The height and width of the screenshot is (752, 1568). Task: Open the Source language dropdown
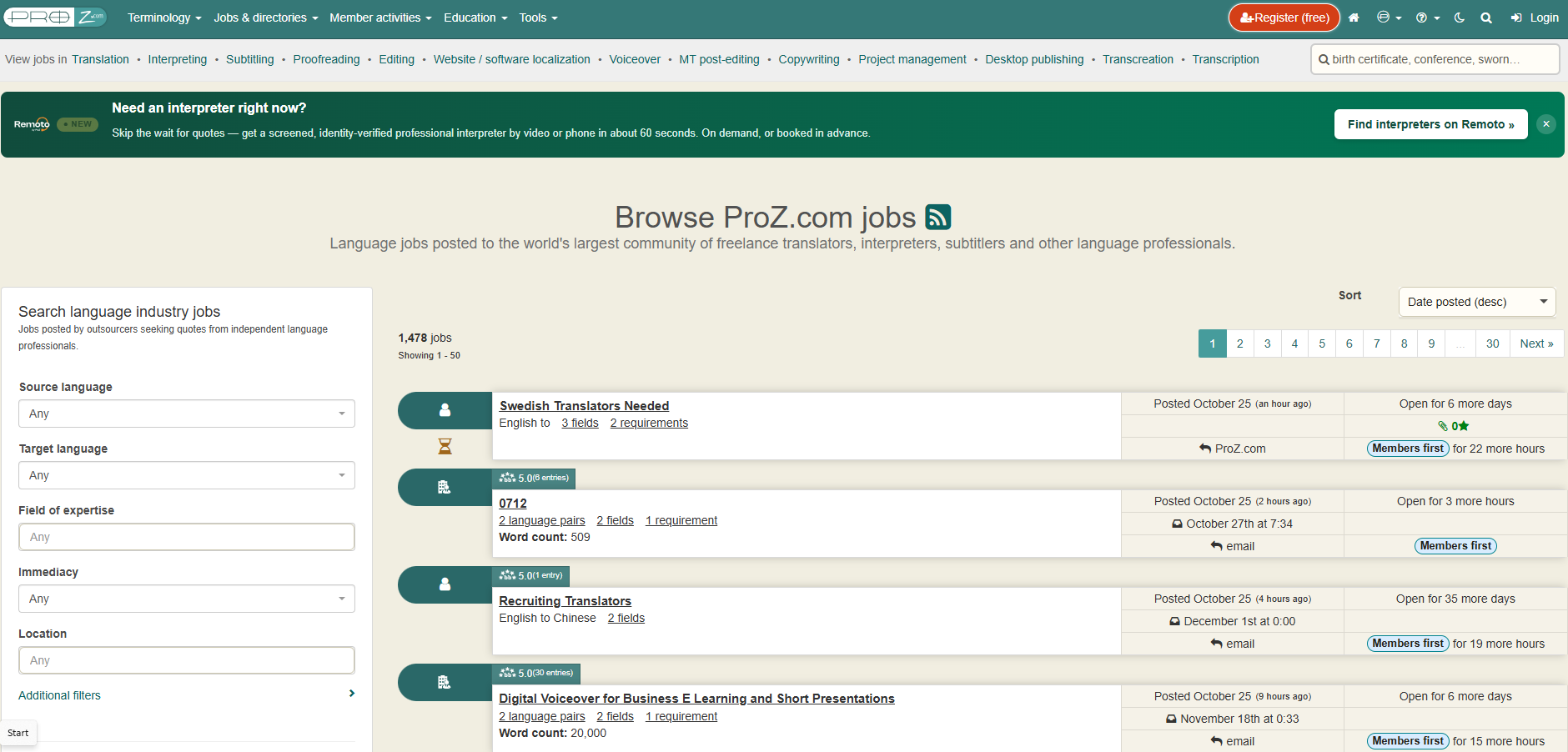point(187,414)
